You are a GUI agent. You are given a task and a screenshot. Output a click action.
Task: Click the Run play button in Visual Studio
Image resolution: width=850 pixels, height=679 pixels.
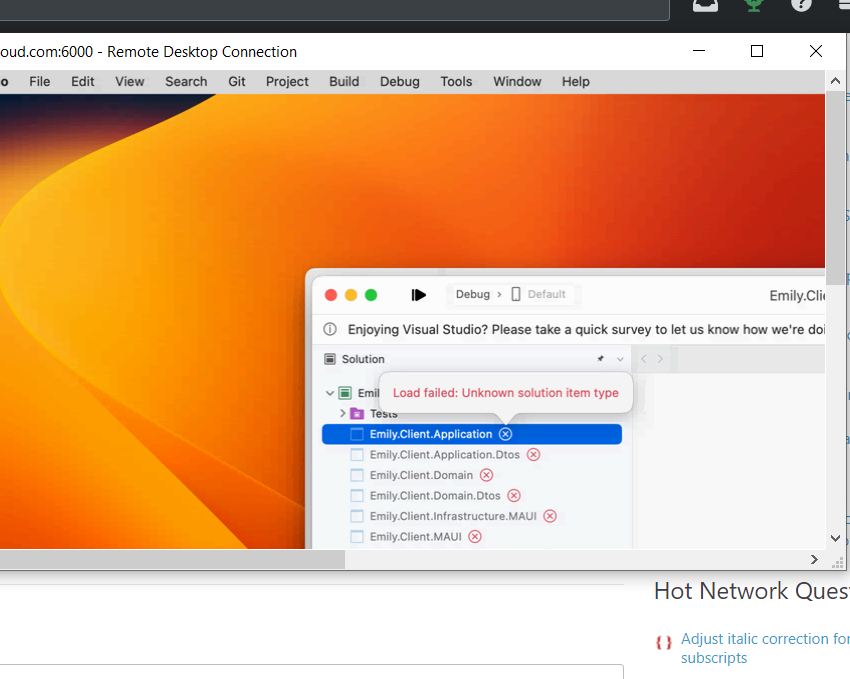point(419,294)
